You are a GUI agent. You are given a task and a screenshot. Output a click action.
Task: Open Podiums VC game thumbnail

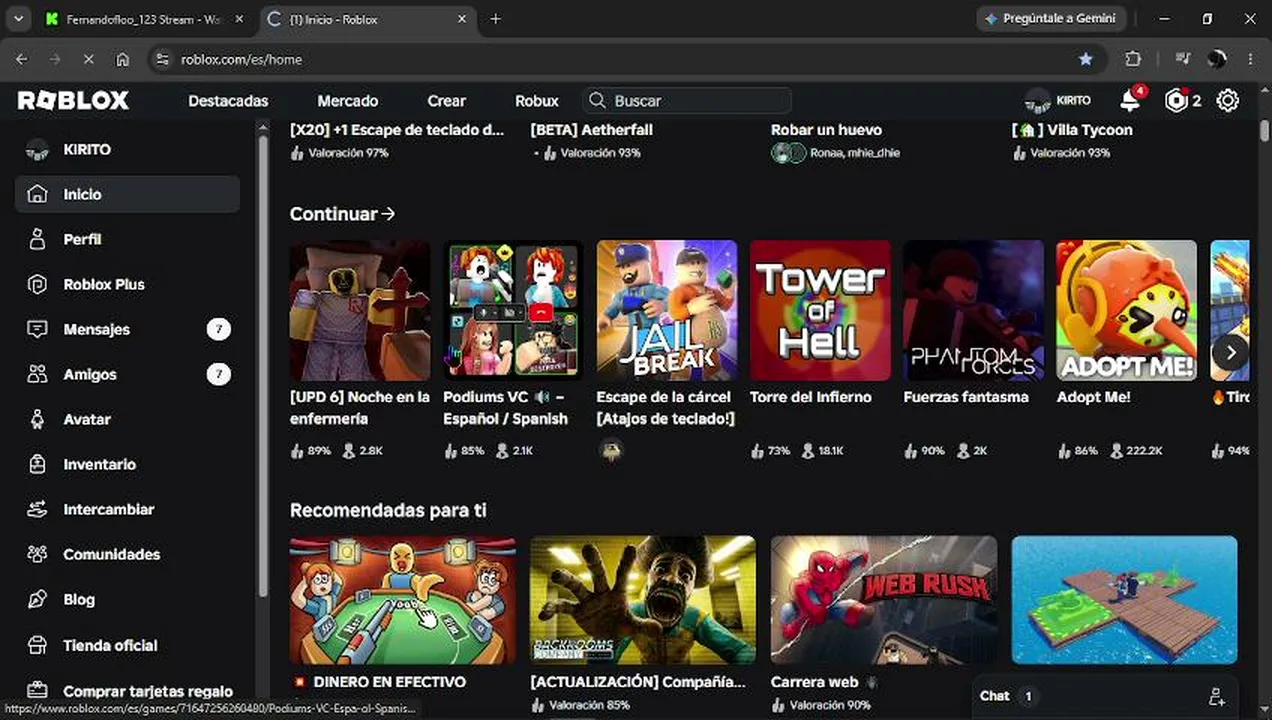(513, 310)
